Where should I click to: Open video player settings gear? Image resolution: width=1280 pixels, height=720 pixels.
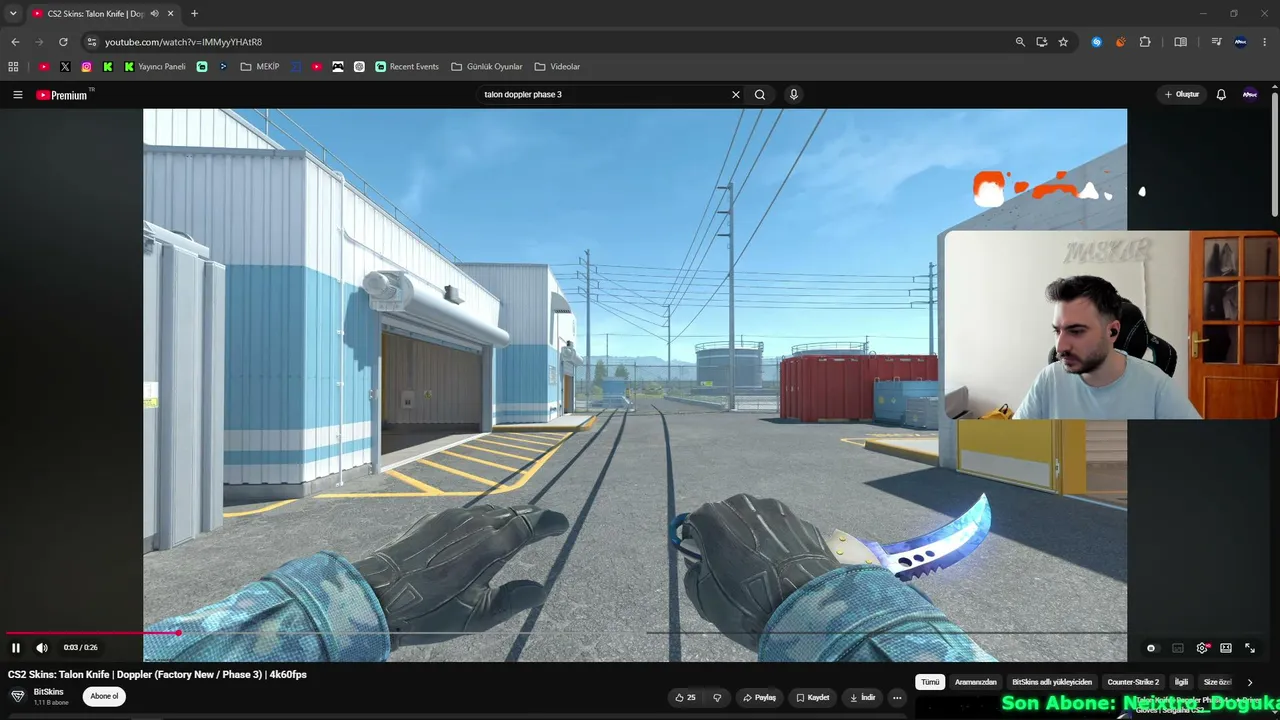click(x=1202, y=648)
